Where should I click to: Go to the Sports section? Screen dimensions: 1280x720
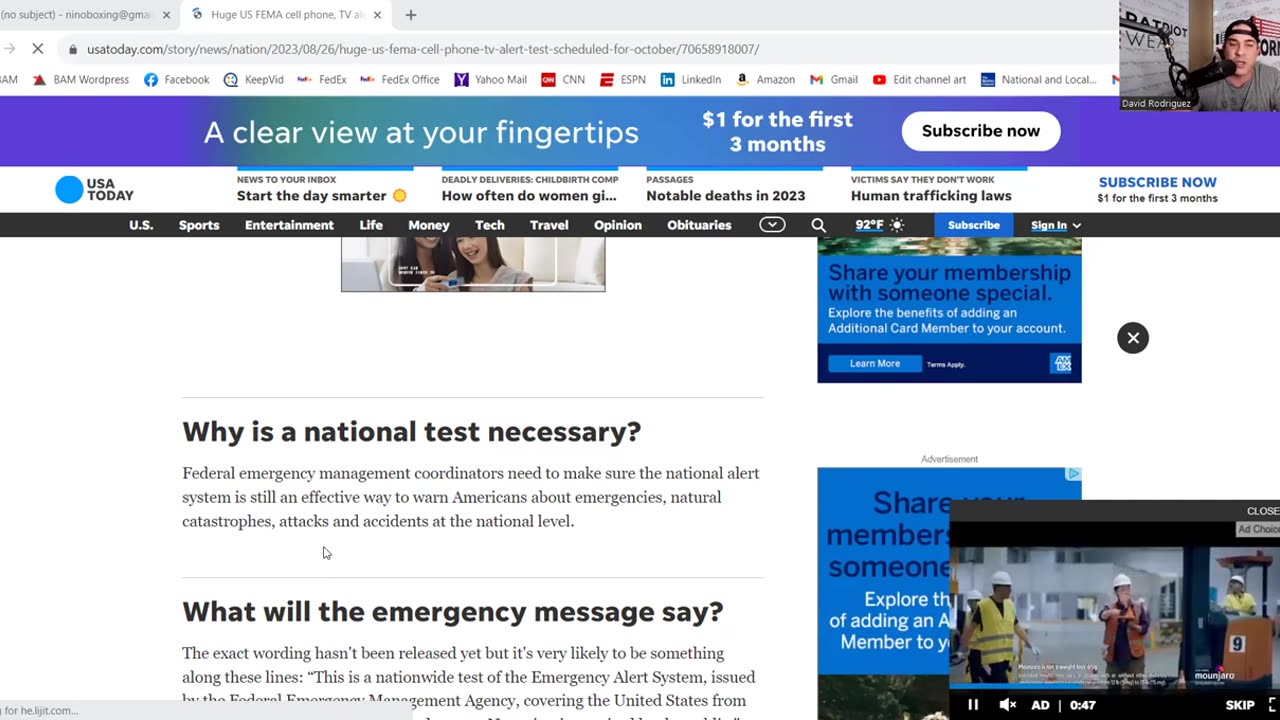pos(199,225)
